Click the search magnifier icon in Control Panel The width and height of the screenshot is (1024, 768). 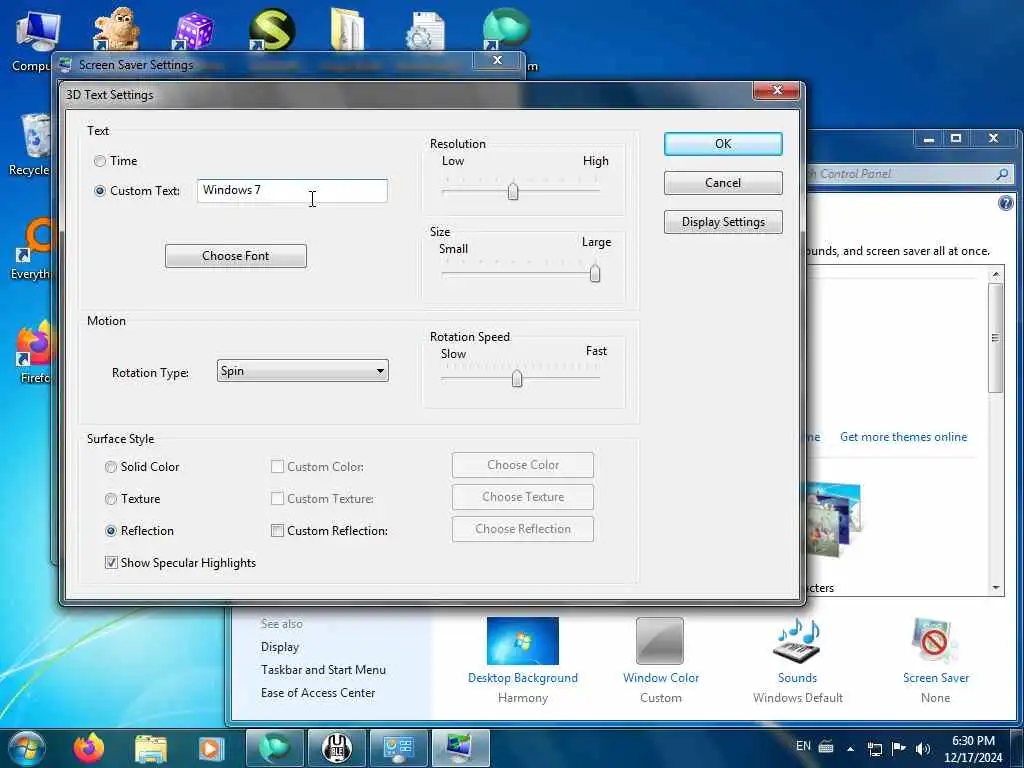1002,174
